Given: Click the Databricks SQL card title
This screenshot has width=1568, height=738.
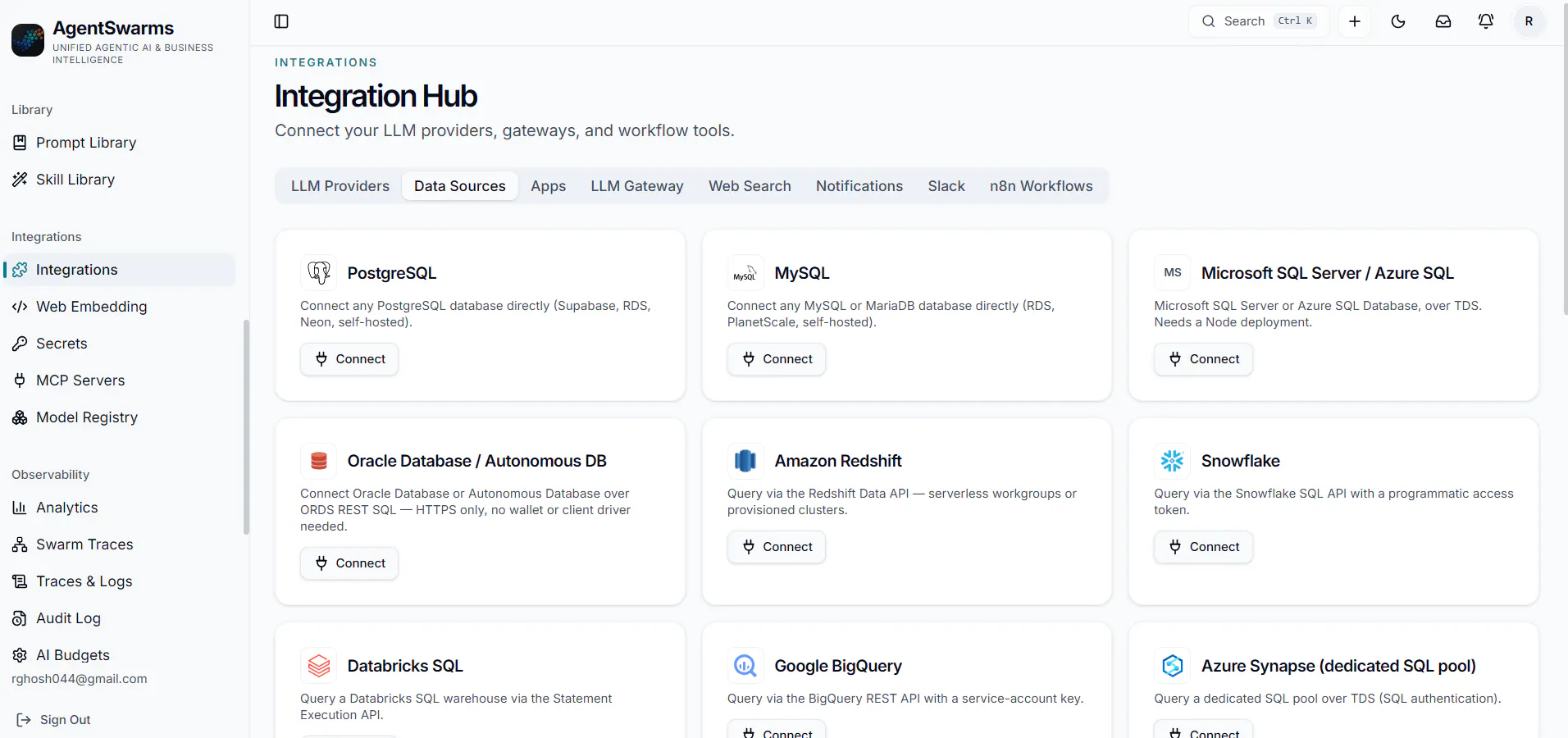Looking at the screenshot, I should click(x=405, y=666).
